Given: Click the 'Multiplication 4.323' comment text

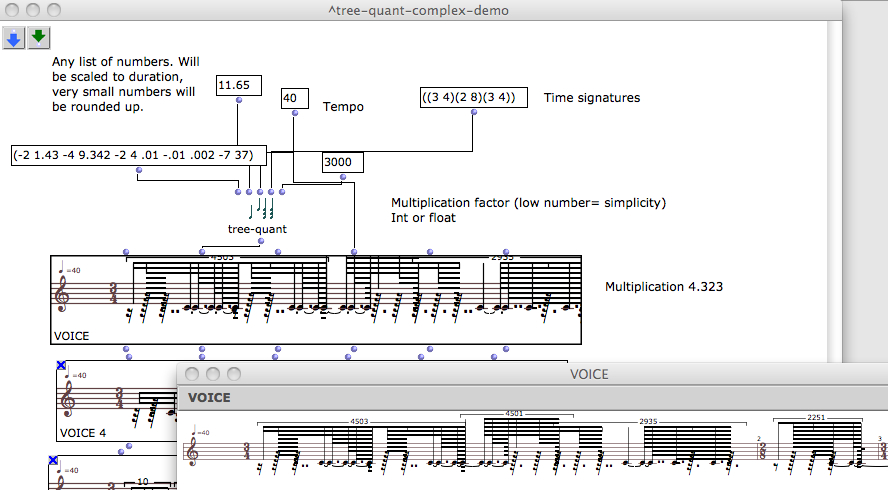Looking at the screenshot, I should tap(664, 287).
